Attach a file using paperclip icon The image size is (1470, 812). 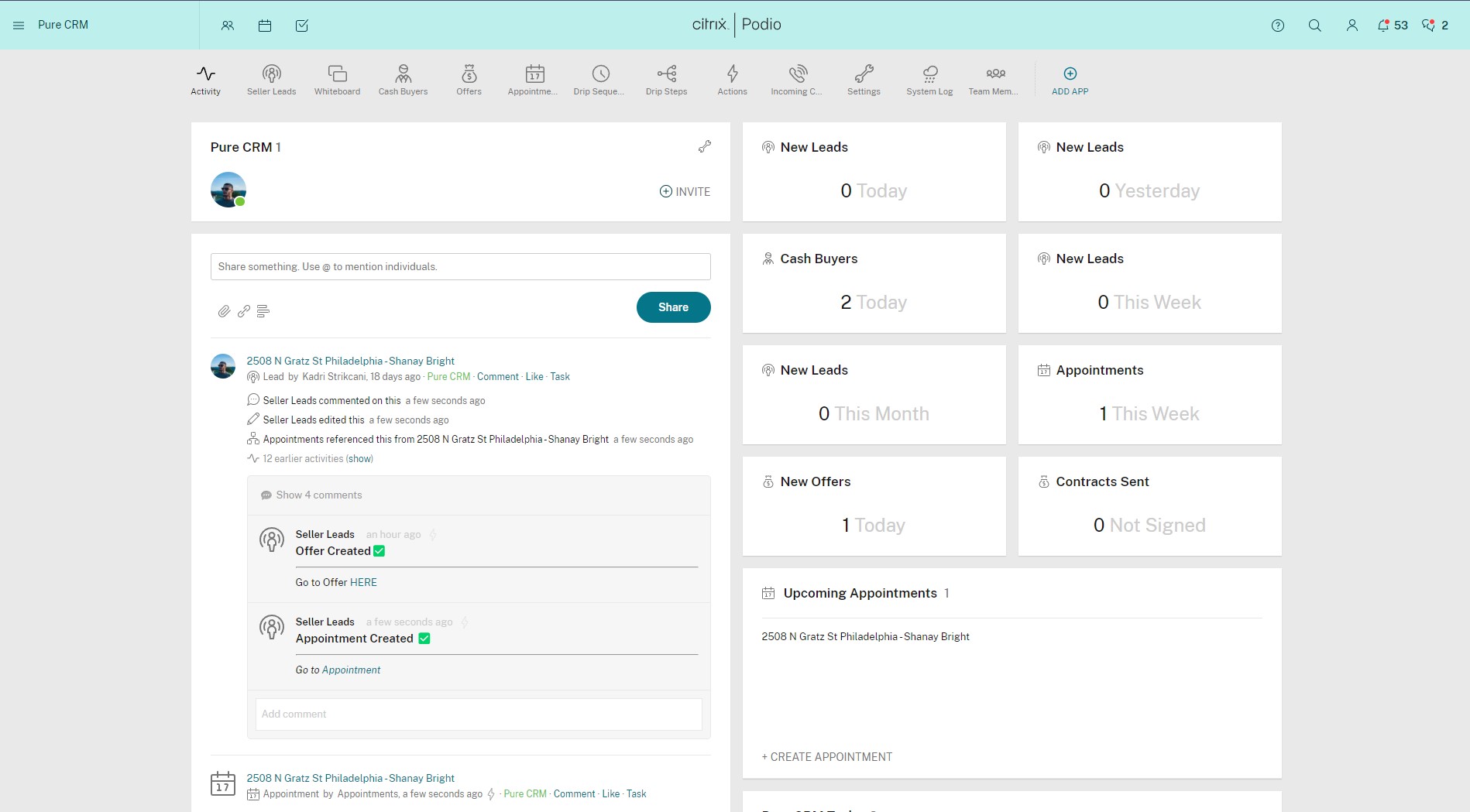[x=224, y=311]
